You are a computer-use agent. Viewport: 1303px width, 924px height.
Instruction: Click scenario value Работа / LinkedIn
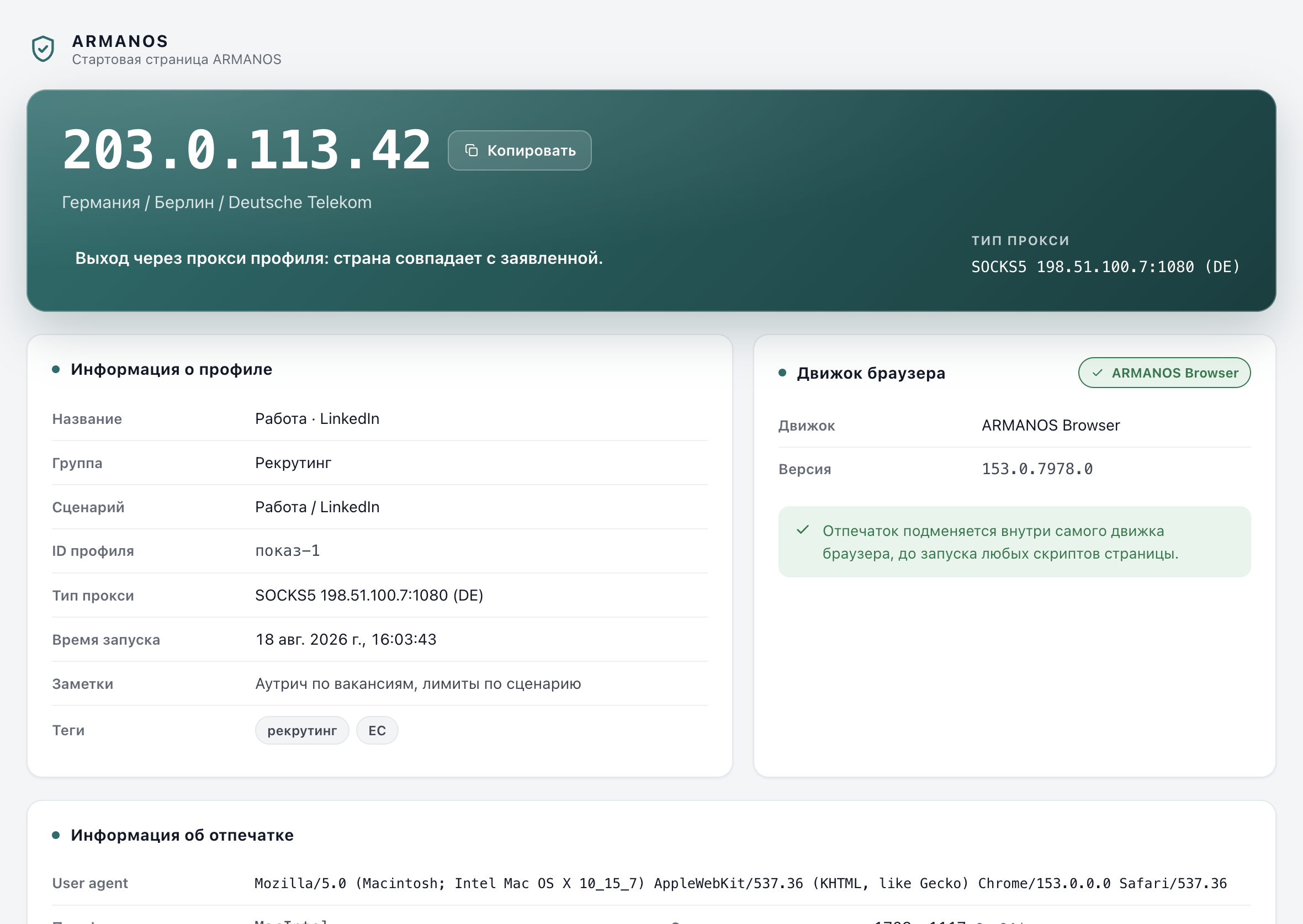click(317, 507)
